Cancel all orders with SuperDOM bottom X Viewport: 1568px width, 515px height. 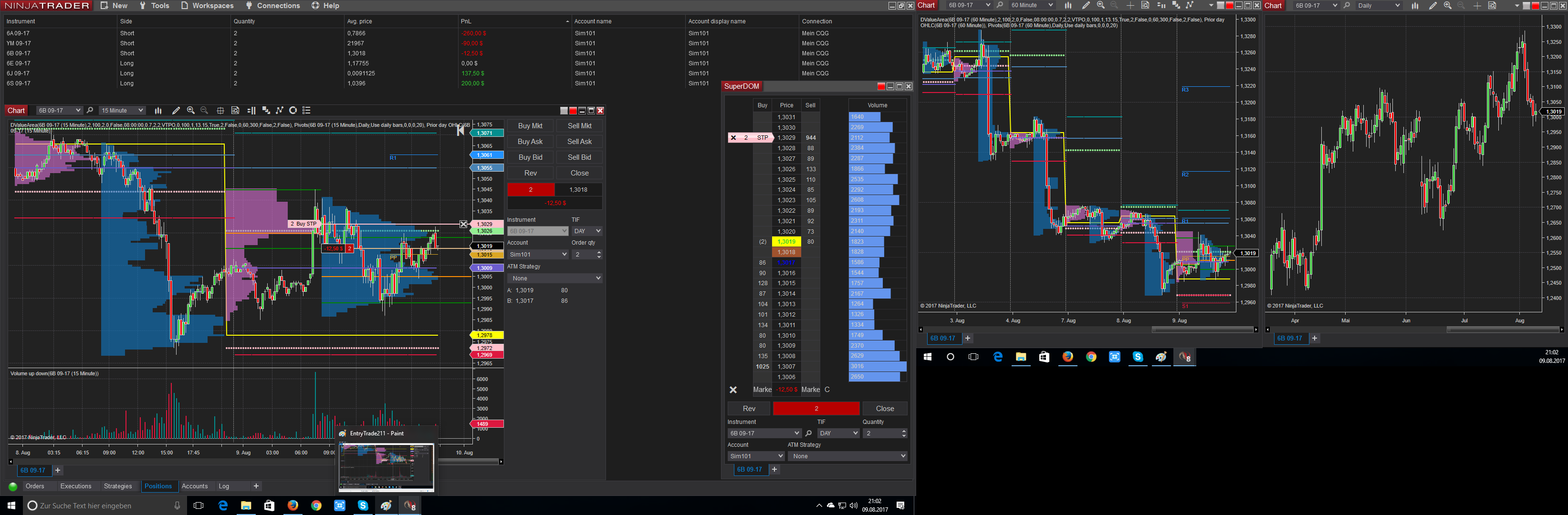coord(733,390)
